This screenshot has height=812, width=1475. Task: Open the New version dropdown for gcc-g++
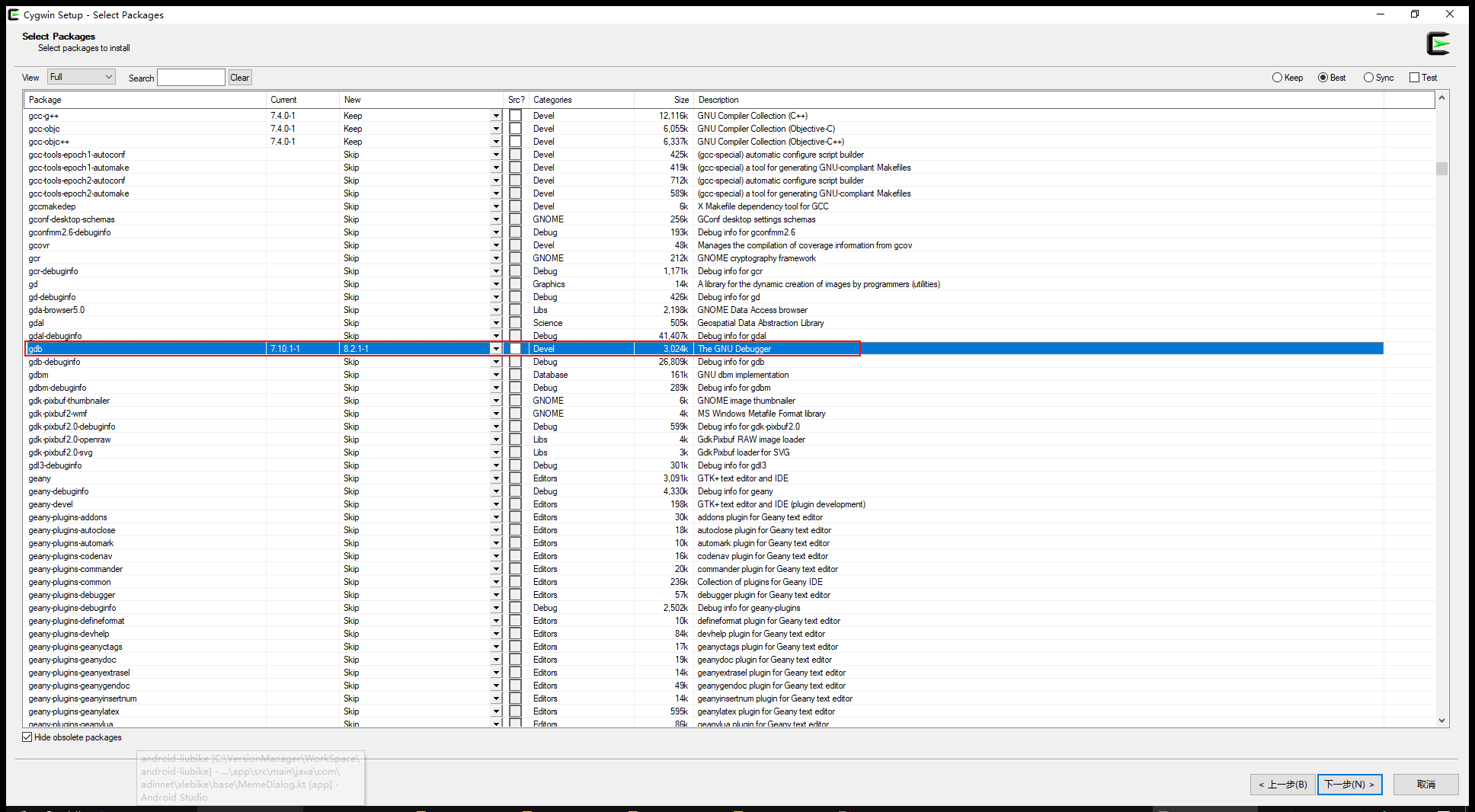click(x=496, y=116)
